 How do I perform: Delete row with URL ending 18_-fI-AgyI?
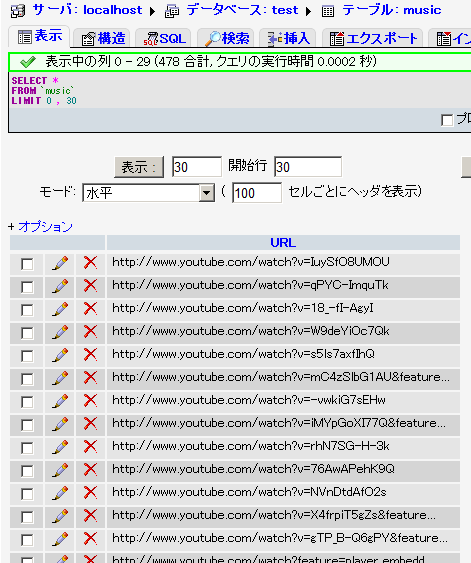(90, 309)
